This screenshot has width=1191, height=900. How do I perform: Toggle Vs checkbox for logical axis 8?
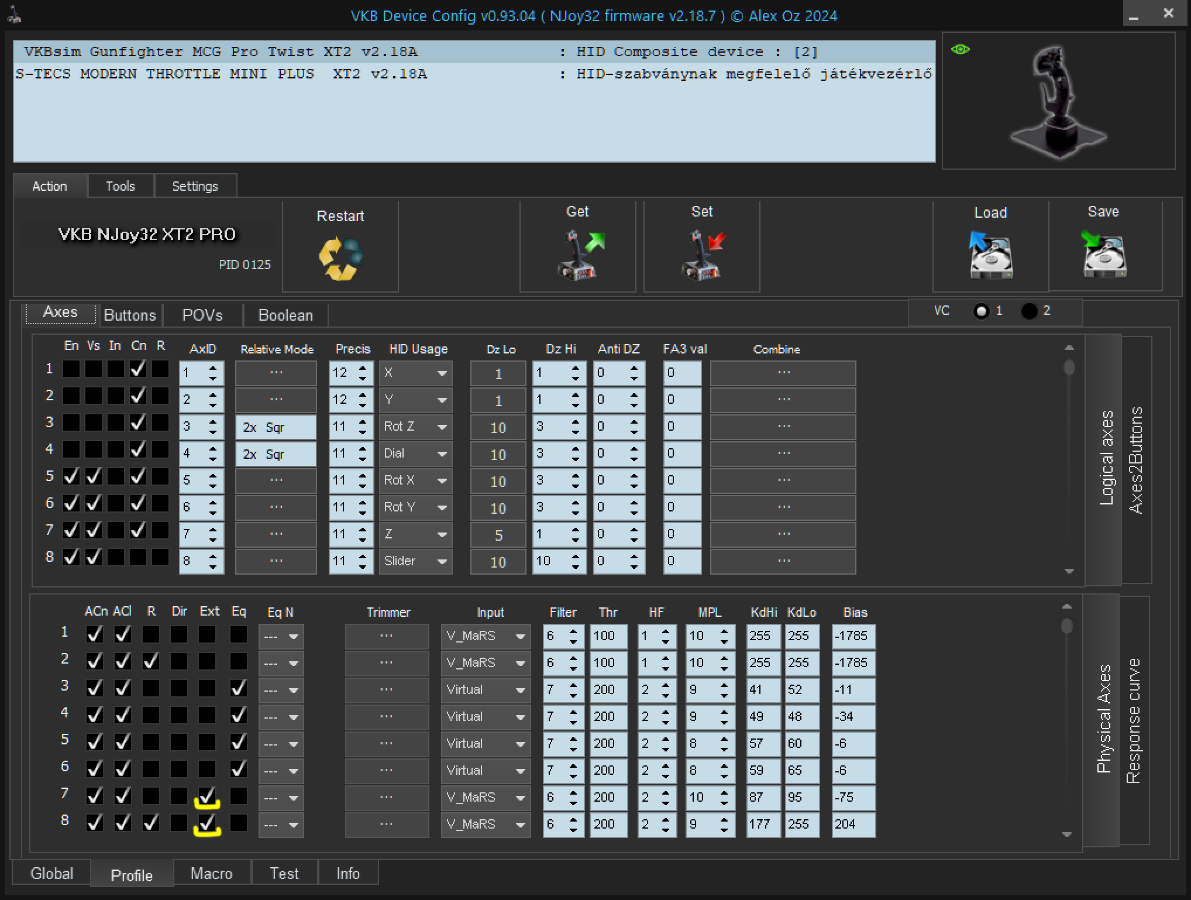pyautogui.click(x=93, y=557)
